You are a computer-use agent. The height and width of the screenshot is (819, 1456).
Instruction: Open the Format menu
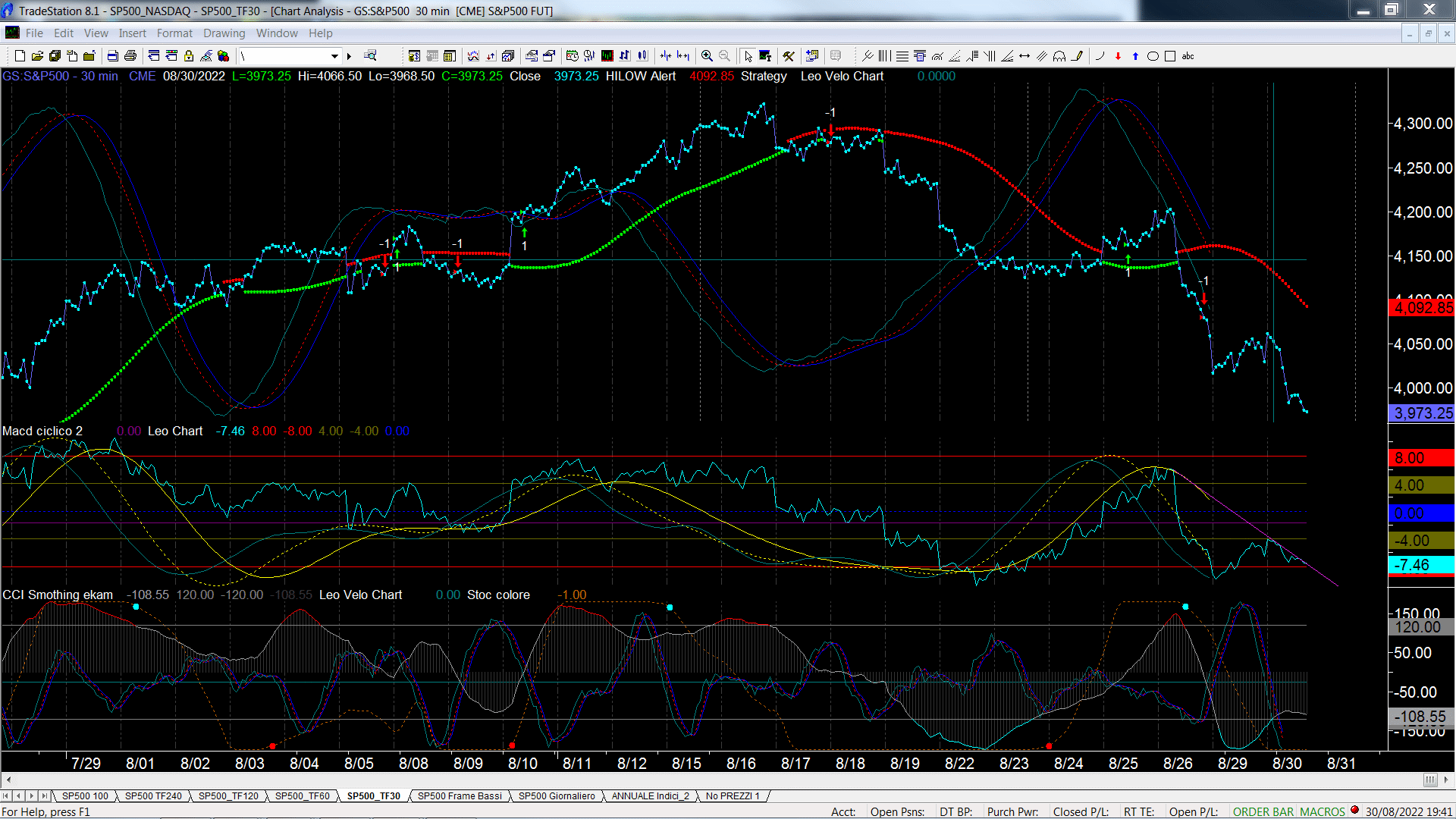[x=174, y=33]
